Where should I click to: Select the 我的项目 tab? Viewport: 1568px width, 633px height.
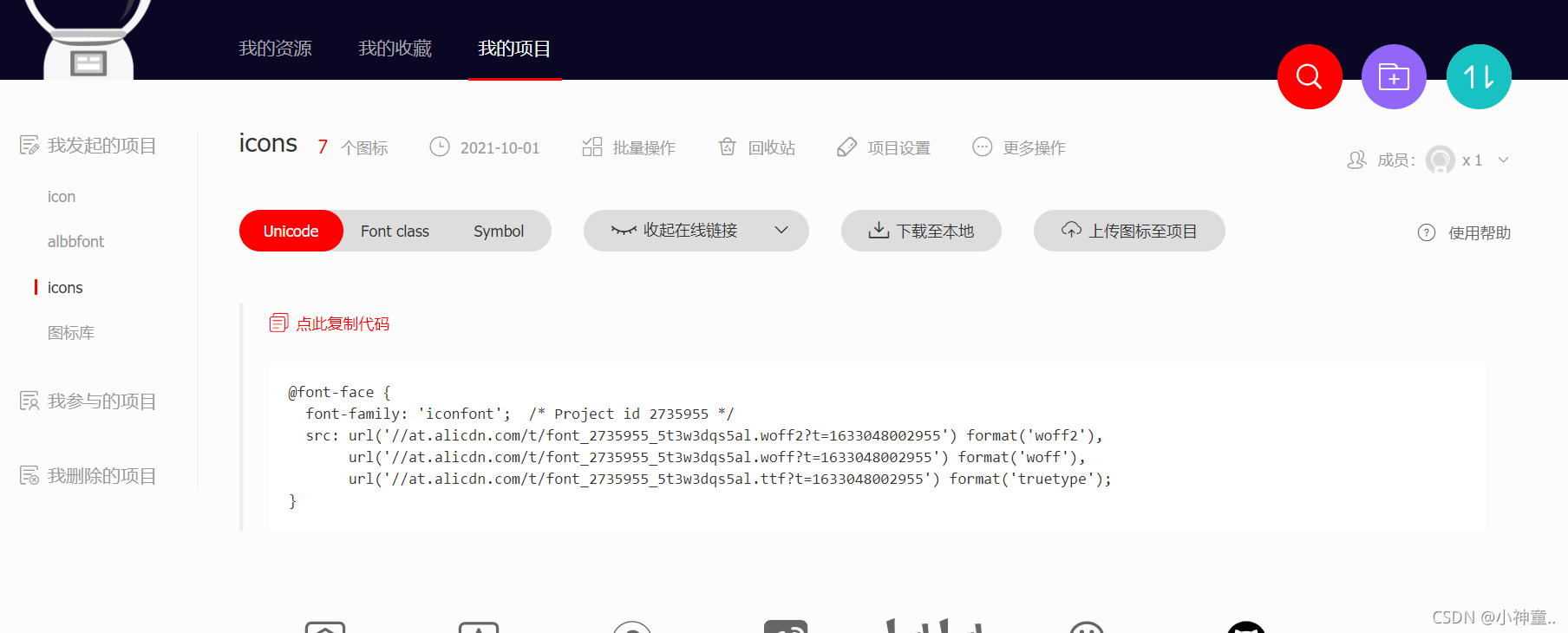(515, 49)
